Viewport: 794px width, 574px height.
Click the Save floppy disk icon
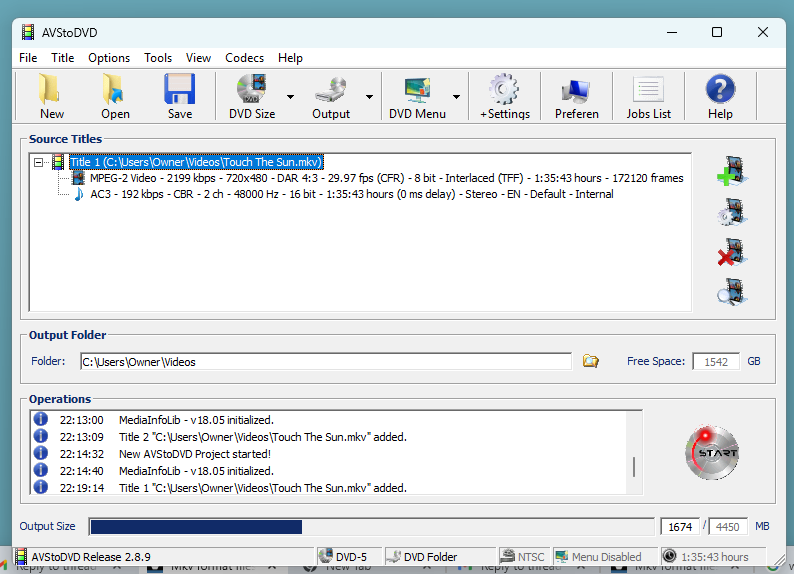click(180, 89)
